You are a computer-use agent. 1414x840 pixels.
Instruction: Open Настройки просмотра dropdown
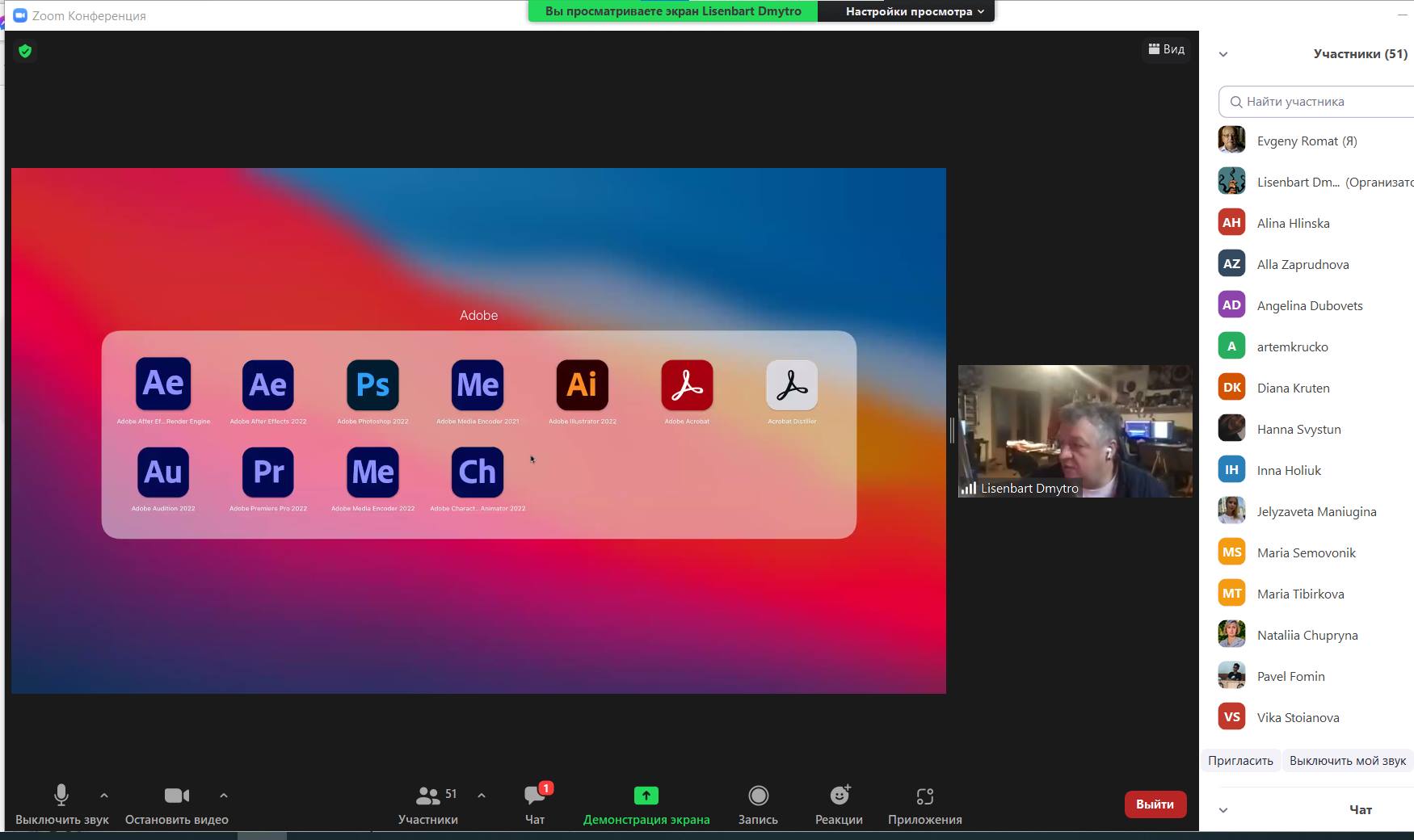point(914,11)
